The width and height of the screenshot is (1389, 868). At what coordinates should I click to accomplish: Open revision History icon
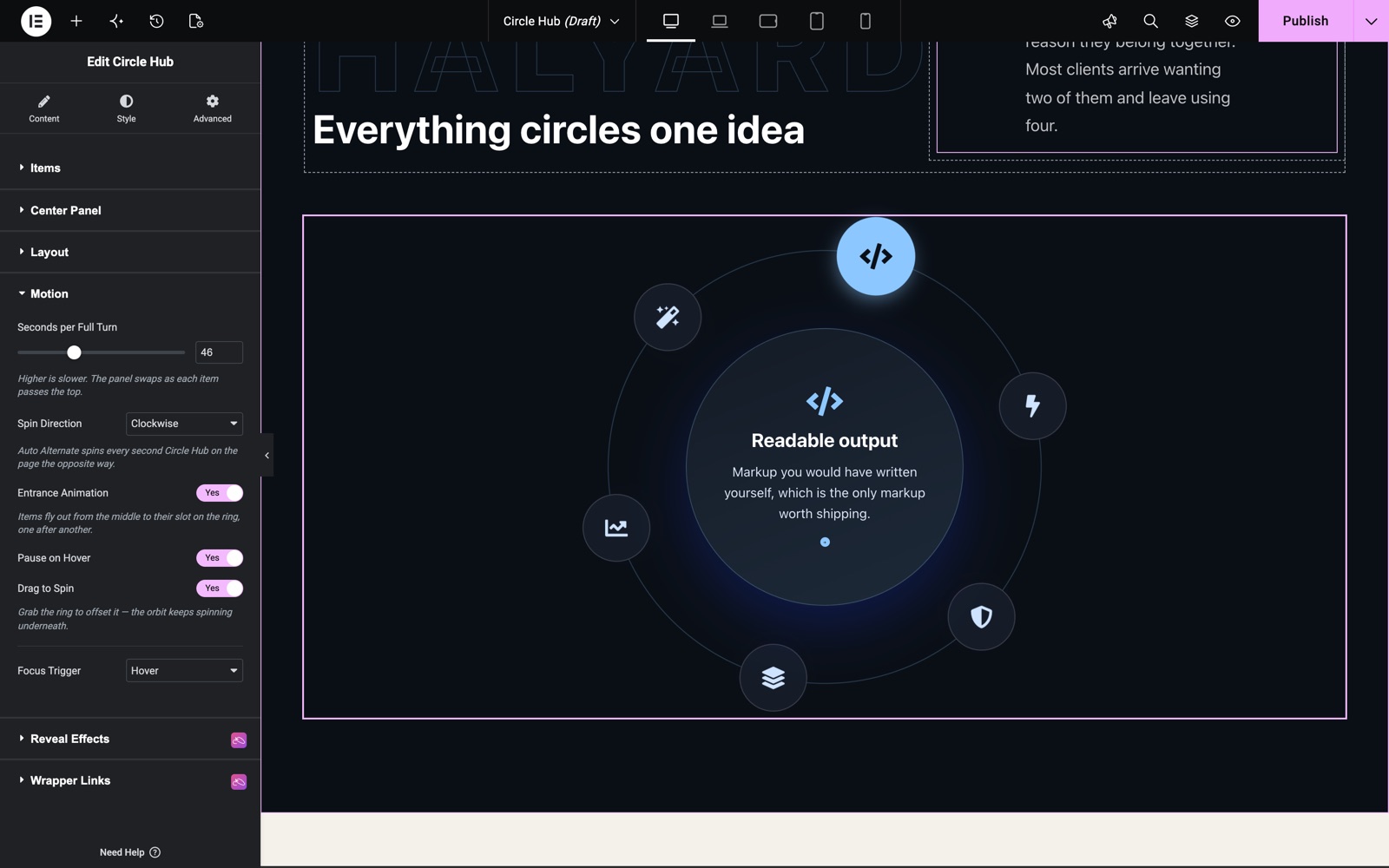tap(156, 21)
